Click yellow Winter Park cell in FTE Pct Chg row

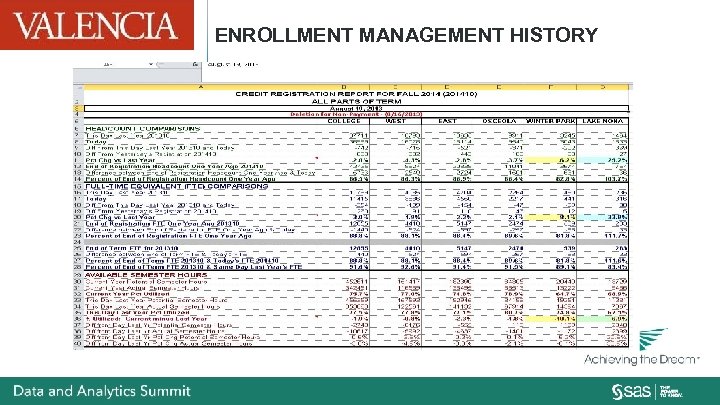550,217
